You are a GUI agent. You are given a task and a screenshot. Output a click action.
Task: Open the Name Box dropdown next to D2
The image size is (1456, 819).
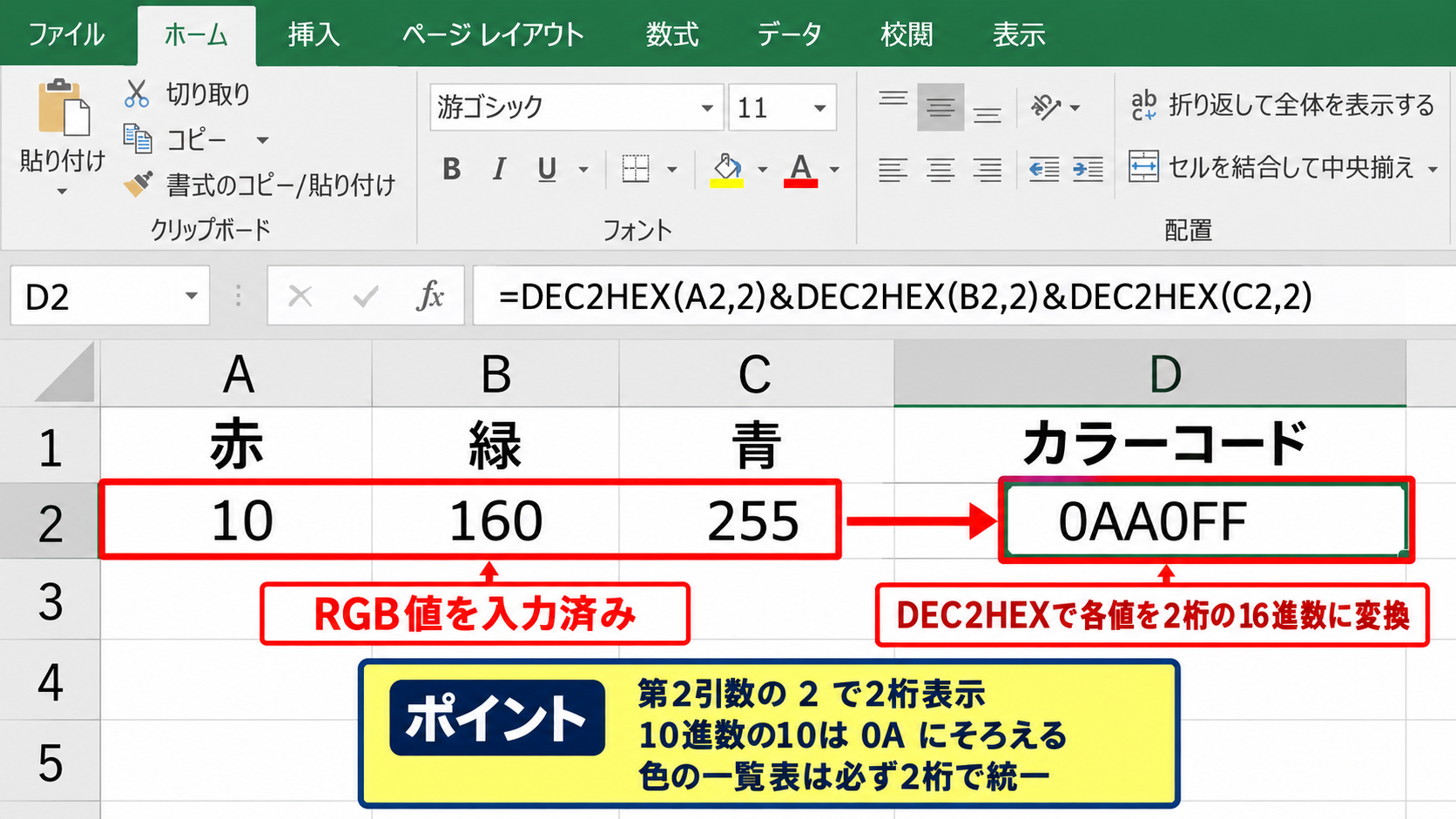[x=192, y=297]
